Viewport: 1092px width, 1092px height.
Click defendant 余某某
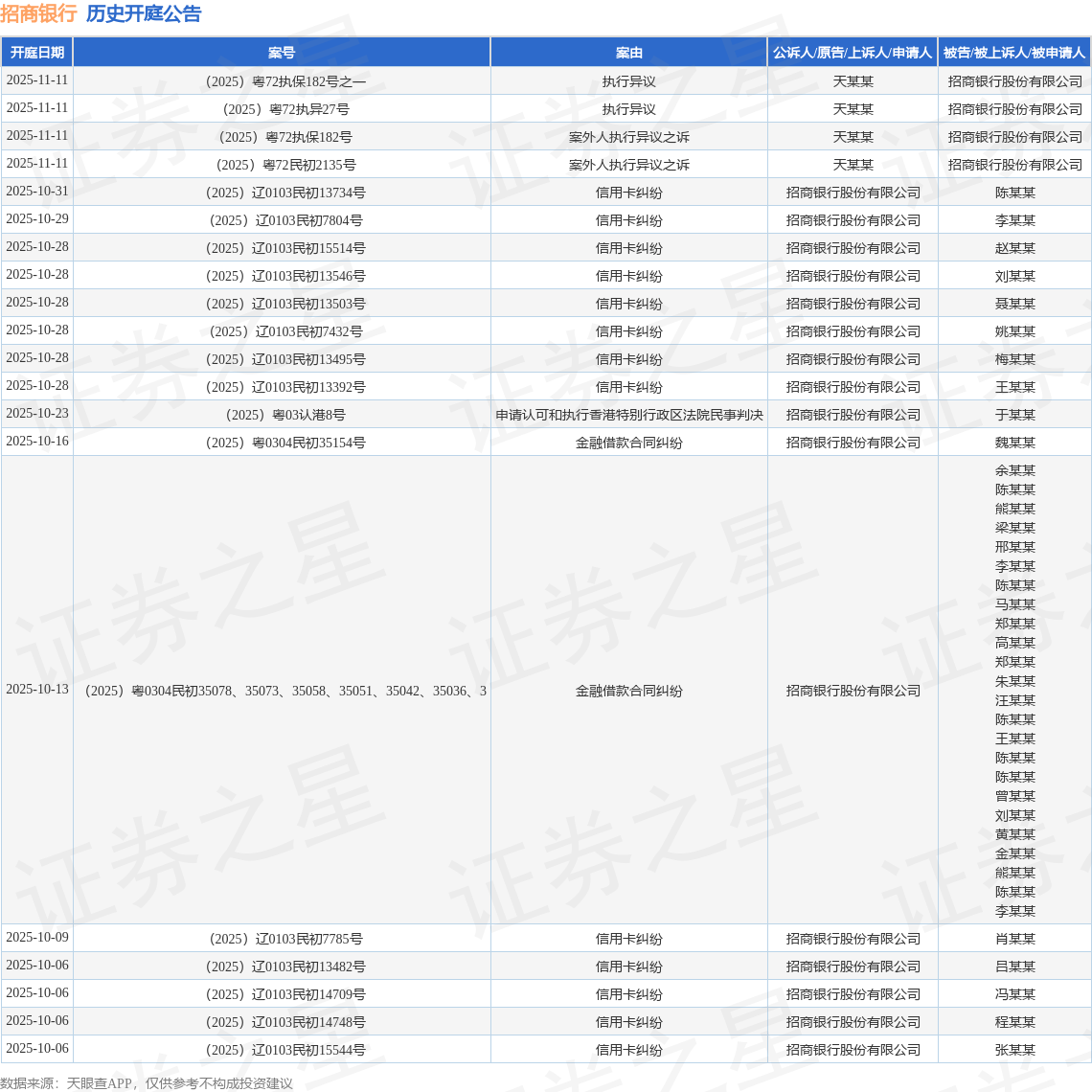[1014, 470]
